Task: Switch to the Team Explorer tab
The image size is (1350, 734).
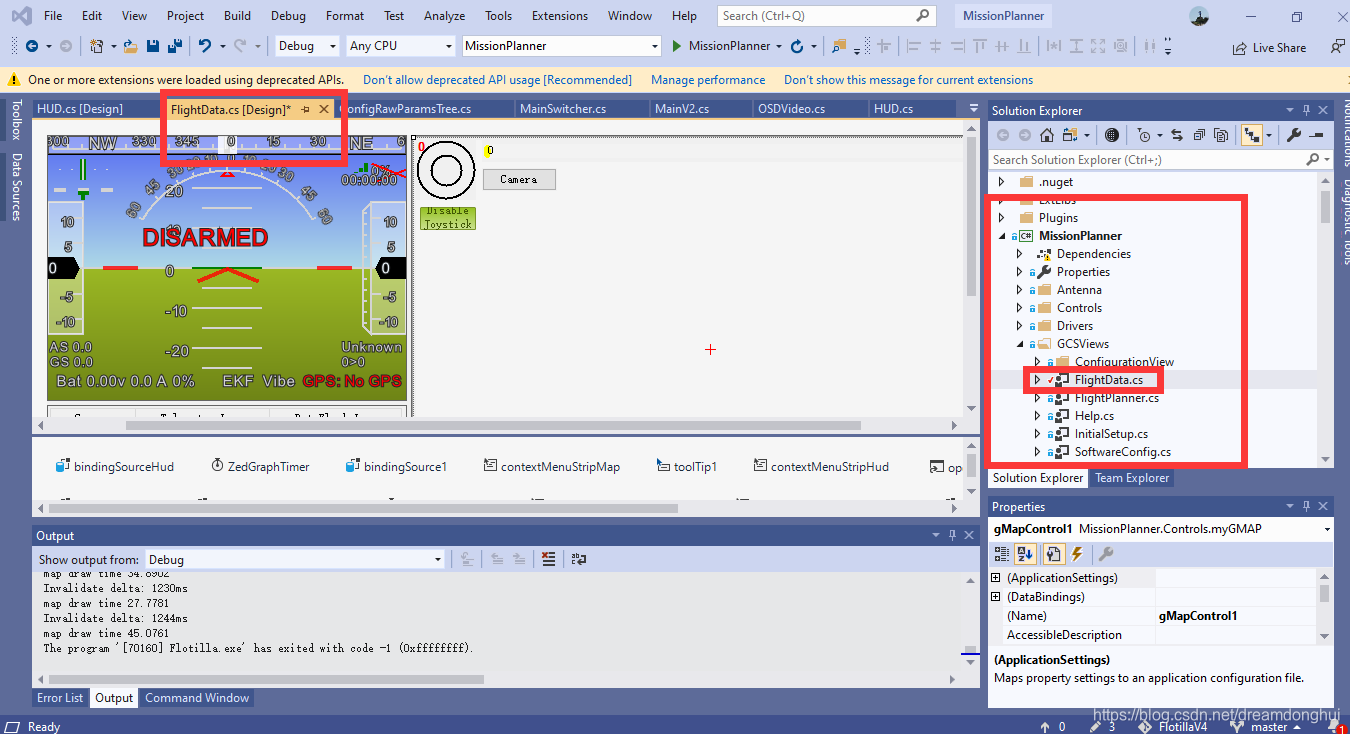Action: 1132,478
